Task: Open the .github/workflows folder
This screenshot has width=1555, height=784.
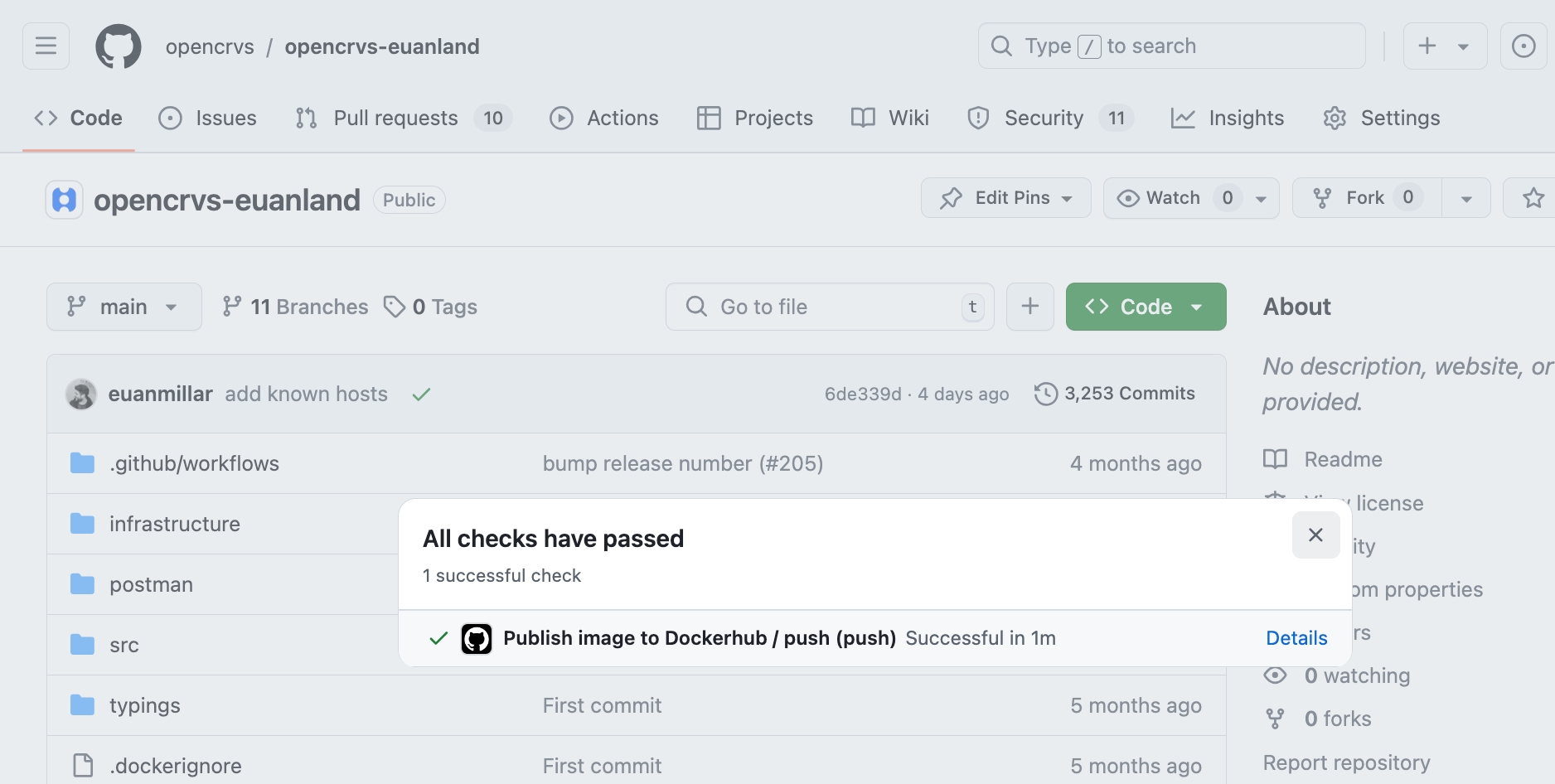Action: [x=194, y=463]
